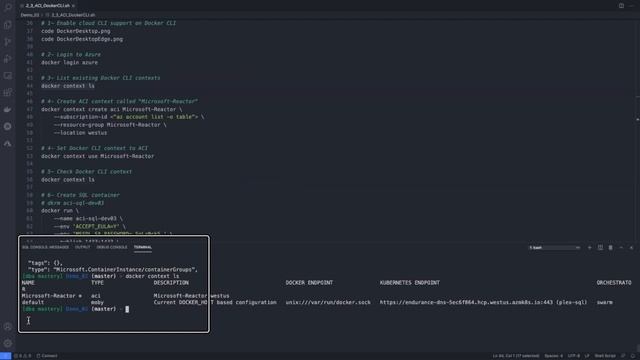Click the script file name in breadcrumb

pyautogui.click(x=73, y=15)
